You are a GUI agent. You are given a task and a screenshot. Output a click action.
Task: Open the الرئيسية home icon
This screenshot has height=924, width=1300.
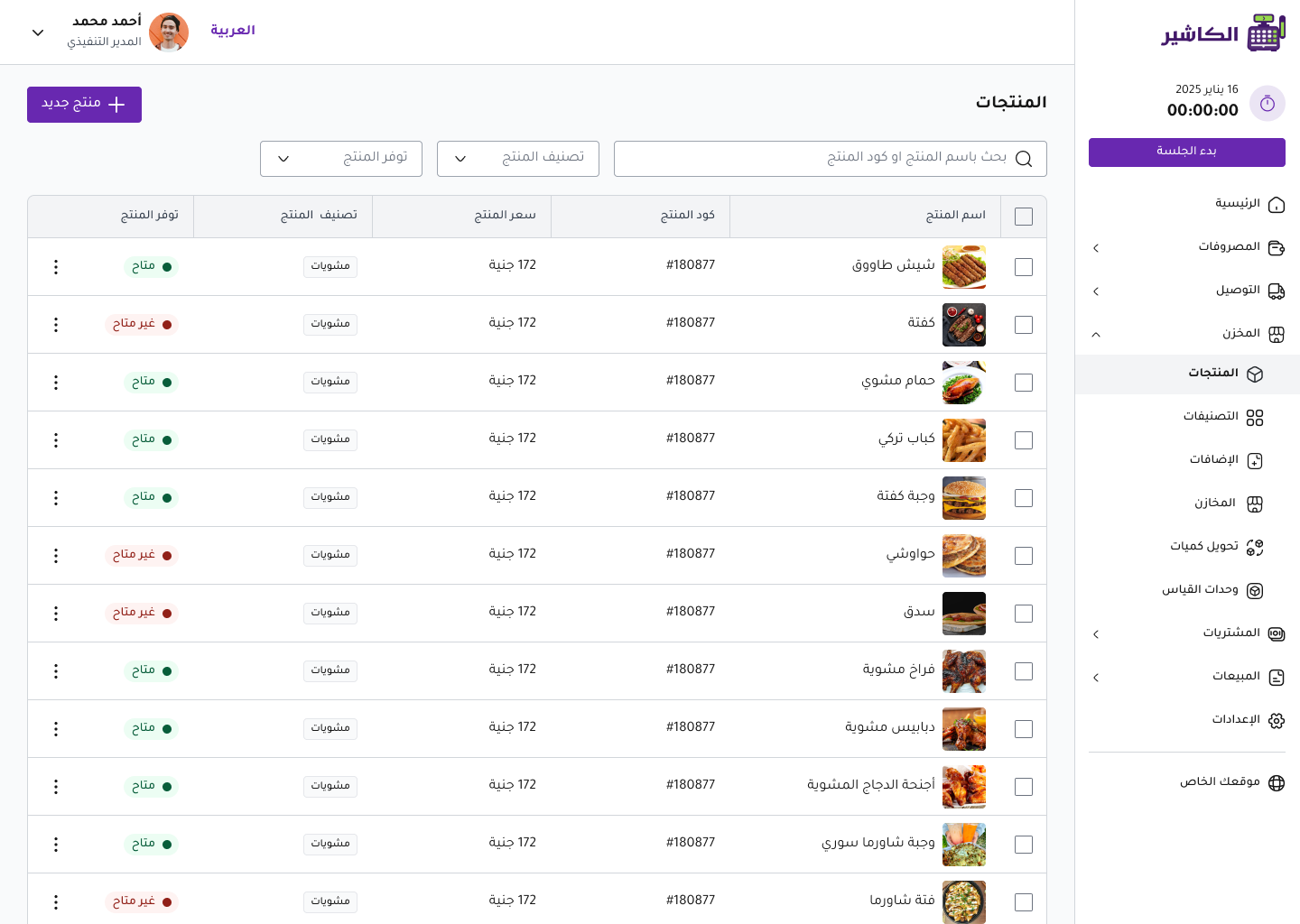pos(1277,205)
